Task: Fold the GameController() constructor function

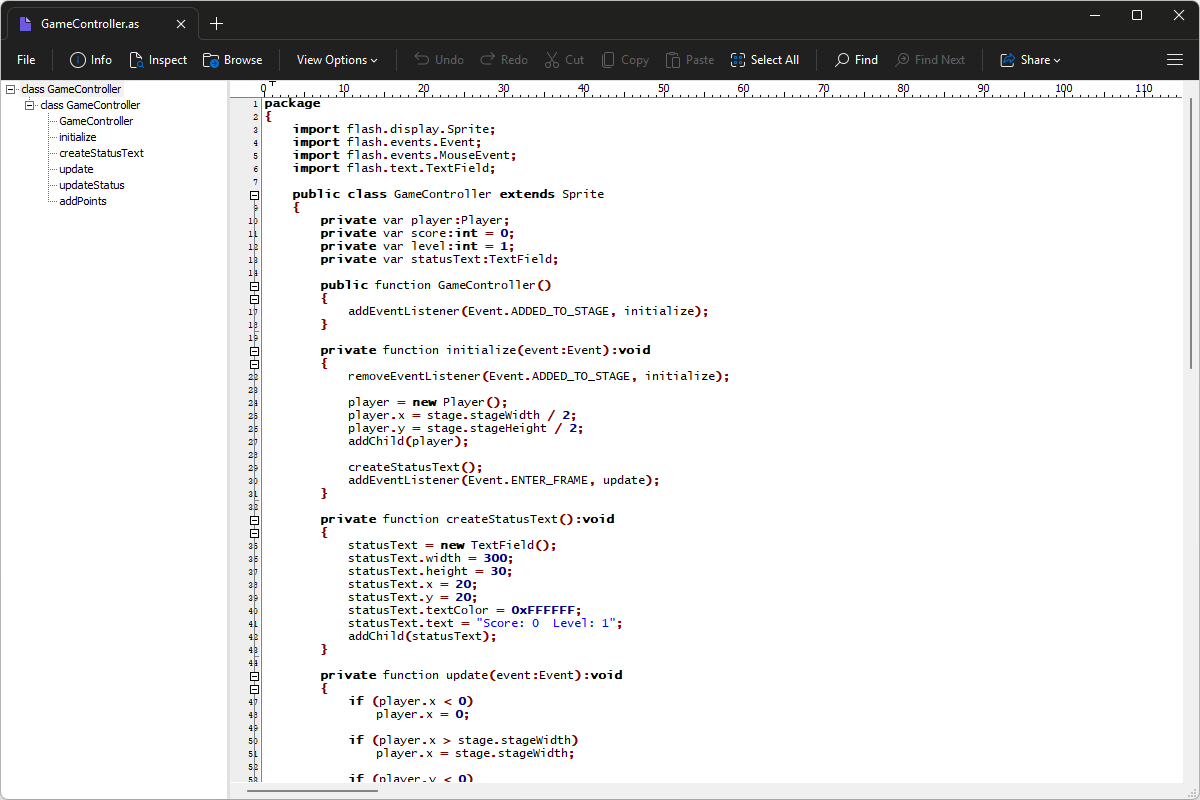Action: click(254, 286)
